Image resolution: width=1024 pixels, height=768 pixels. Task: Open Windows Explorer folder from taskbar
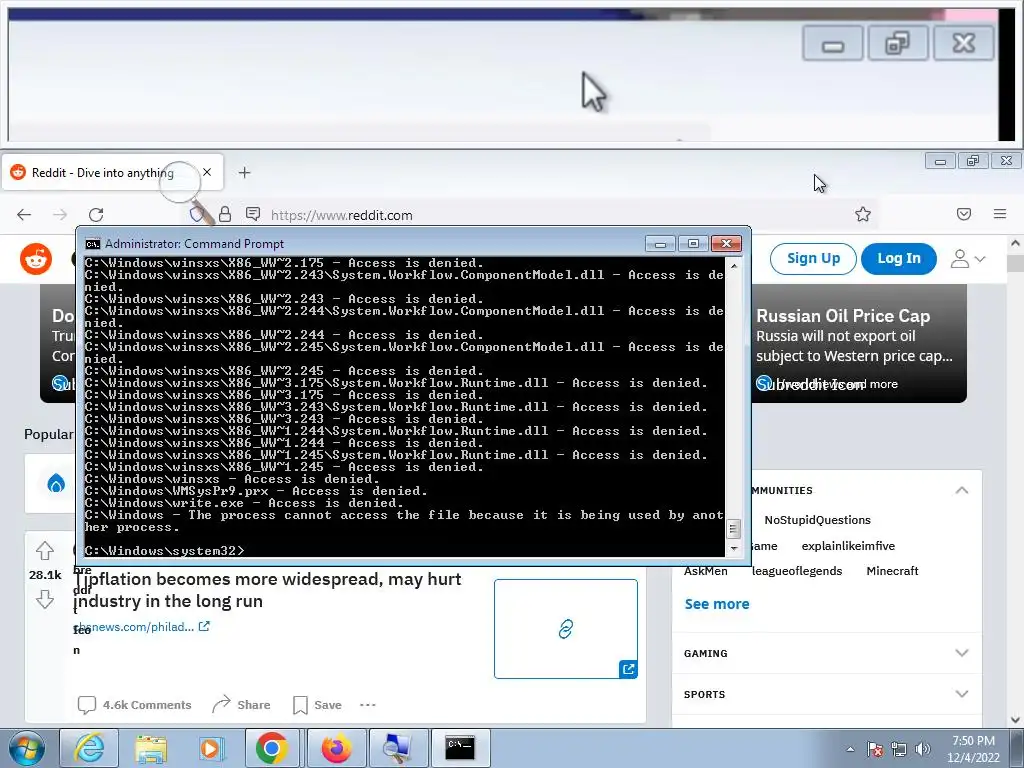pyautogui.click(x=151, y=748)
